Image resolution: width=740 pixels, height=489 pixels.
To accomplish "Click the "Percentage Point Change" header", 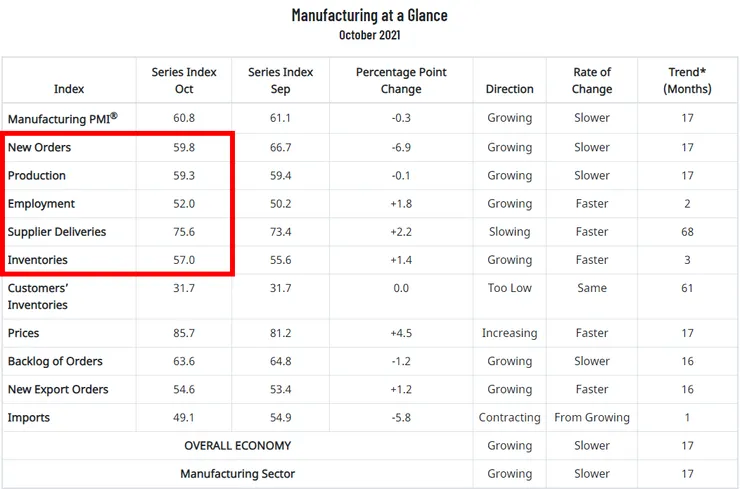I will tap(401, 80).
